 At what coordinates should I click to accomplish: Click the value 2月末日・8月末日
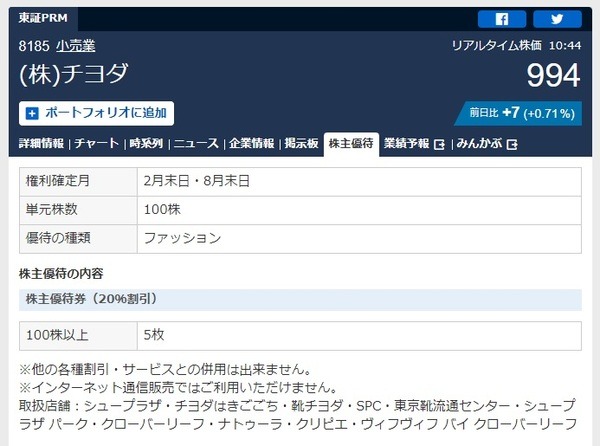coord(197,181)
